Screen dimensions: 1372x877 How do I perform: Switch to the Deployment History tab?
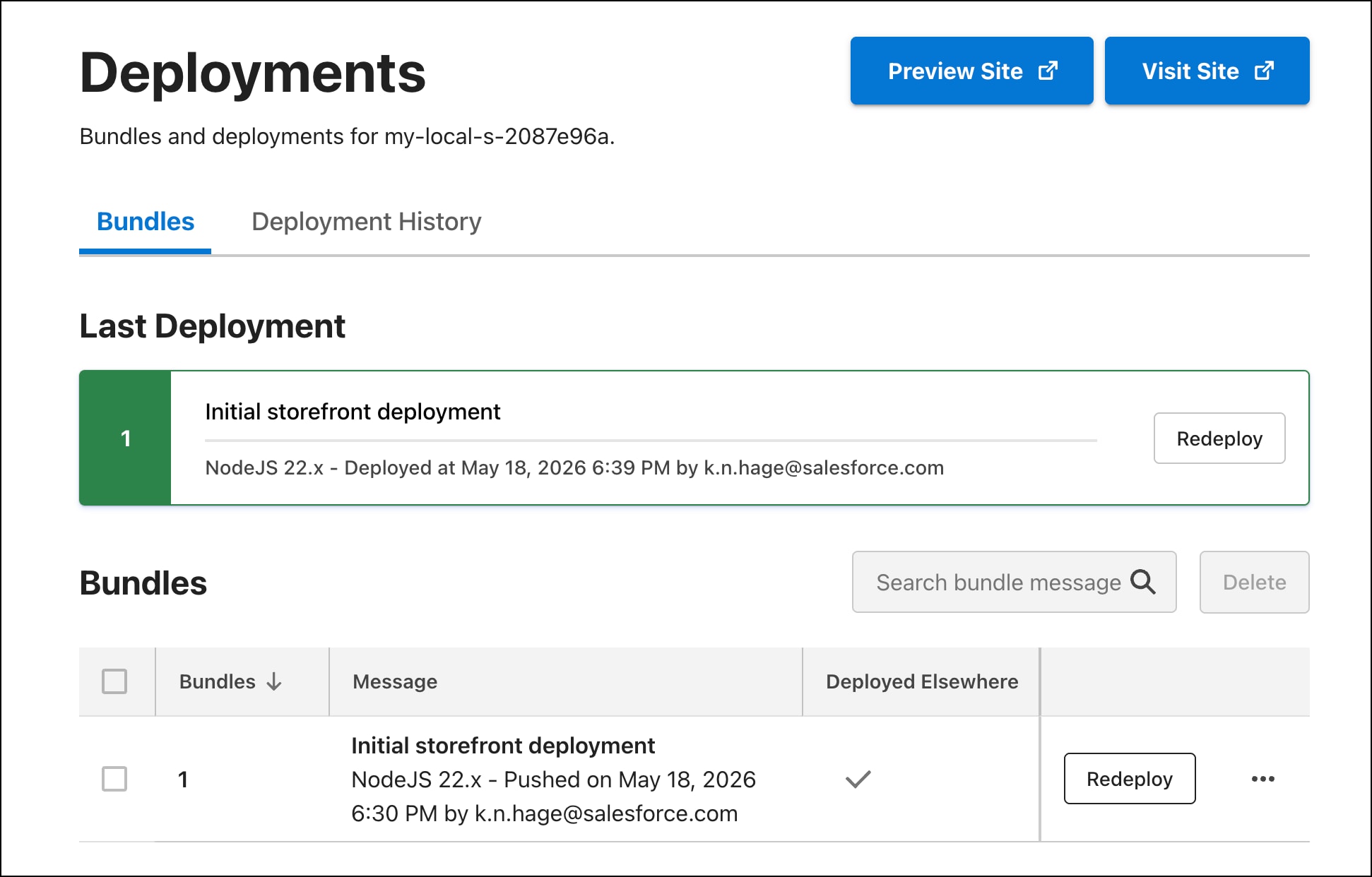pos(366,222)
